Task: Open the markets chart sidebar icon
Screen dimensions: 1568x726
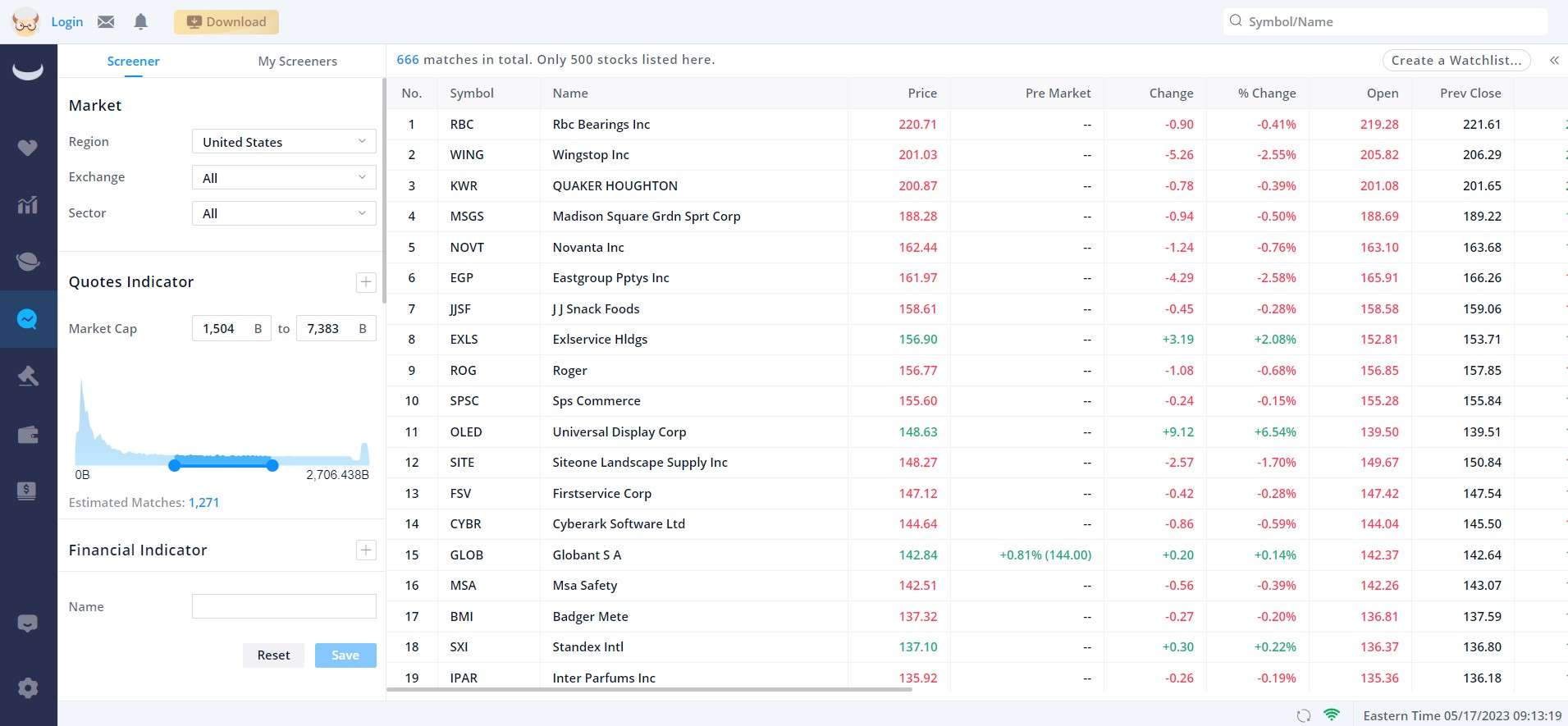Action: pyautogui.click(x=28, y=204)
